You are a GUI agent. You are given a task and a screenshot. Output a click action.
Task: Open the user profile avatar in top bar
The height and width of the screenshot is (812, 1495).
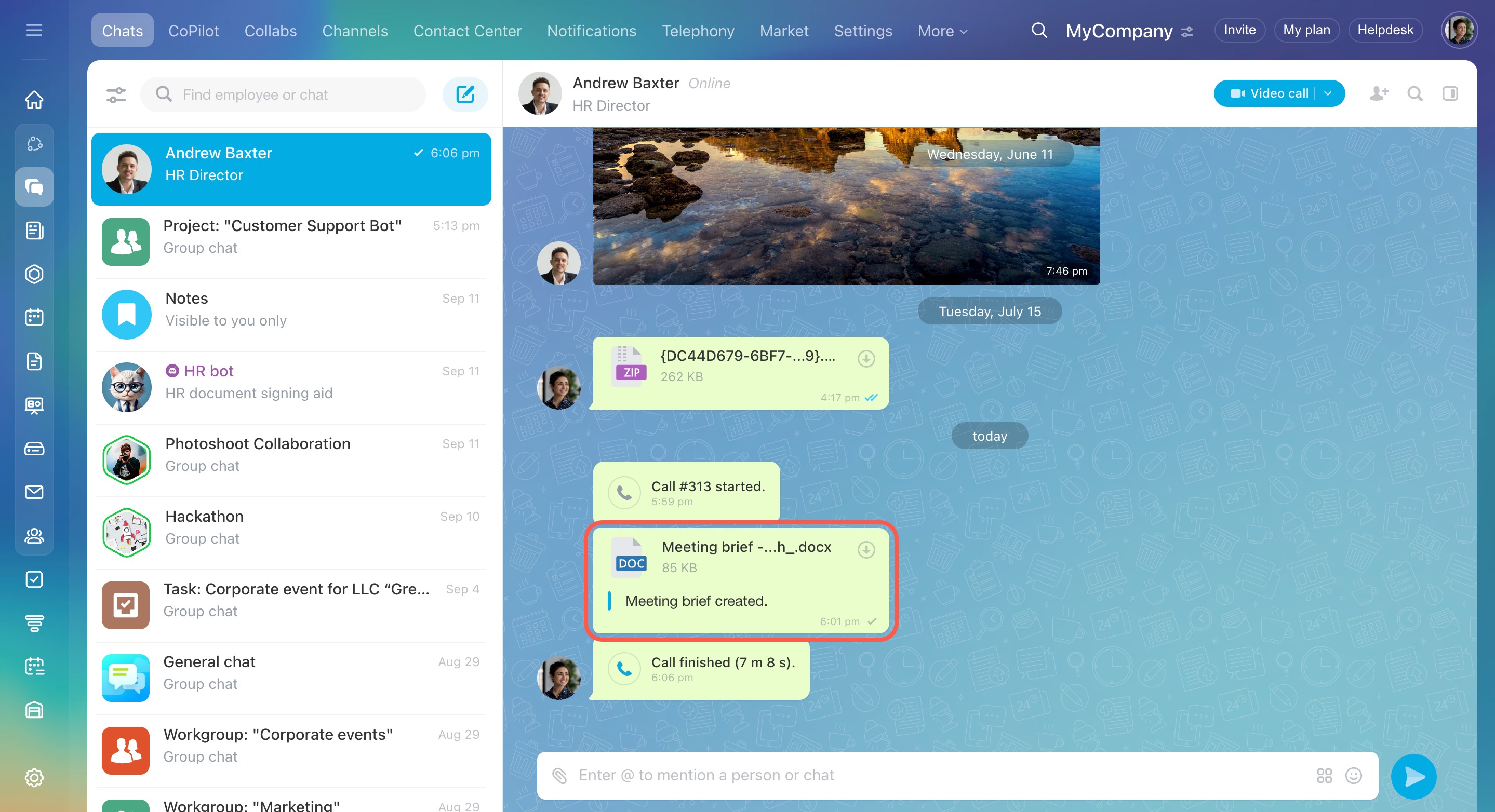(x=1459, y=30)
